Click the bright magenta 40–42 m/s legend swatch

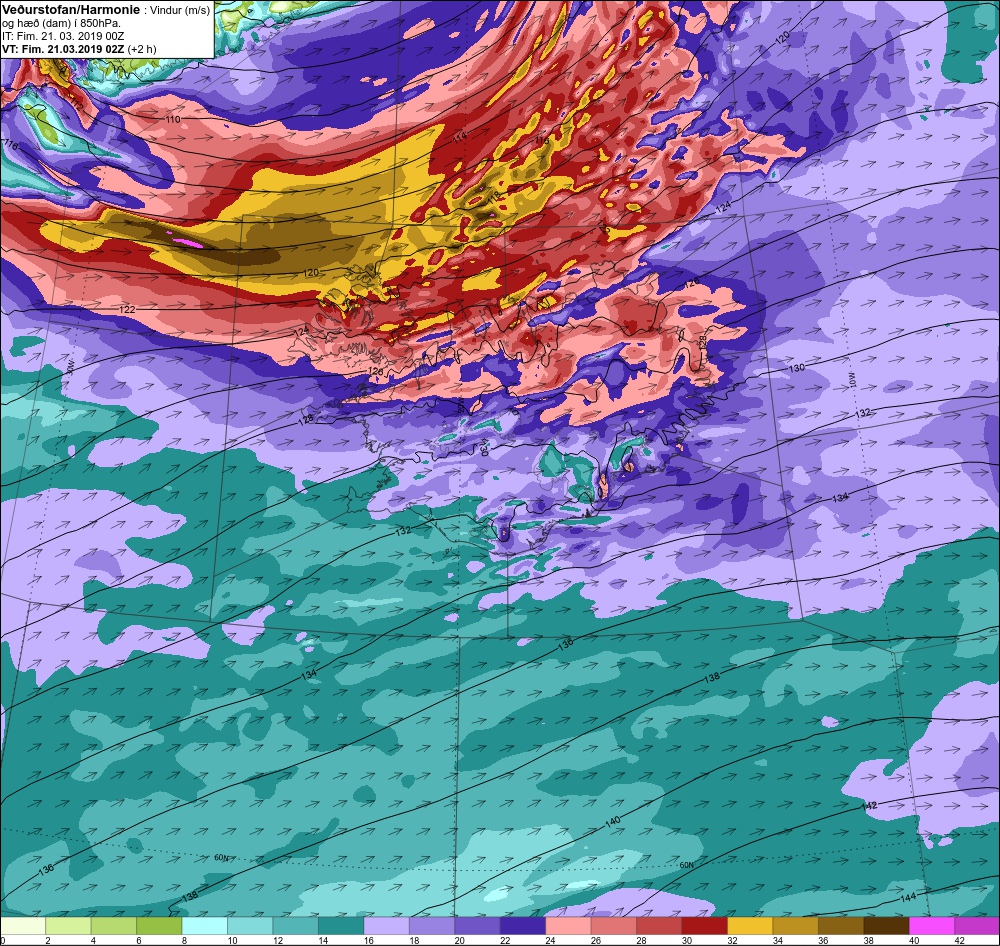pos(932,926)
